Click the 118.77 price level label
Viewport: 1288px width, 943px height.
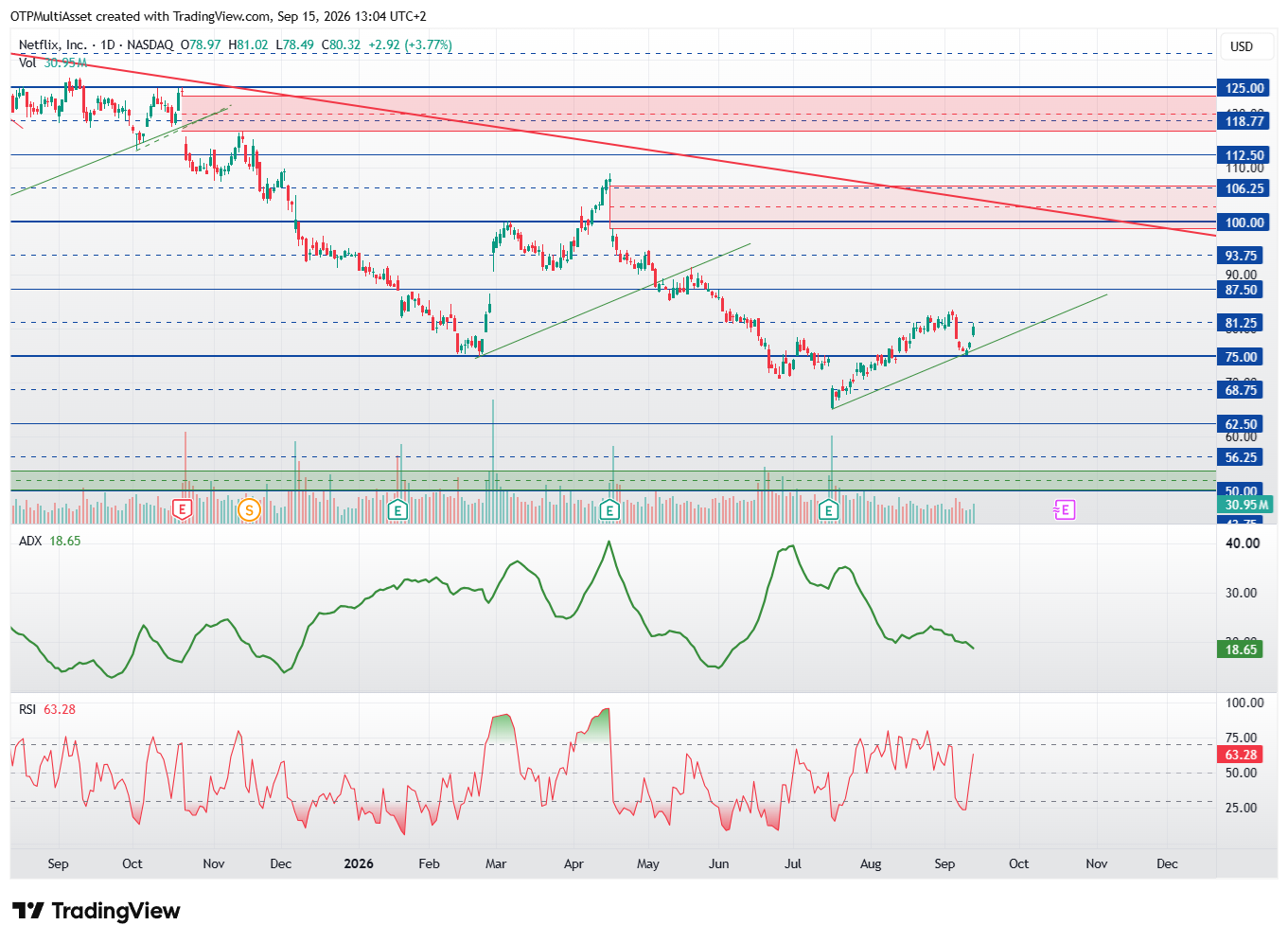coord(1244,121)
